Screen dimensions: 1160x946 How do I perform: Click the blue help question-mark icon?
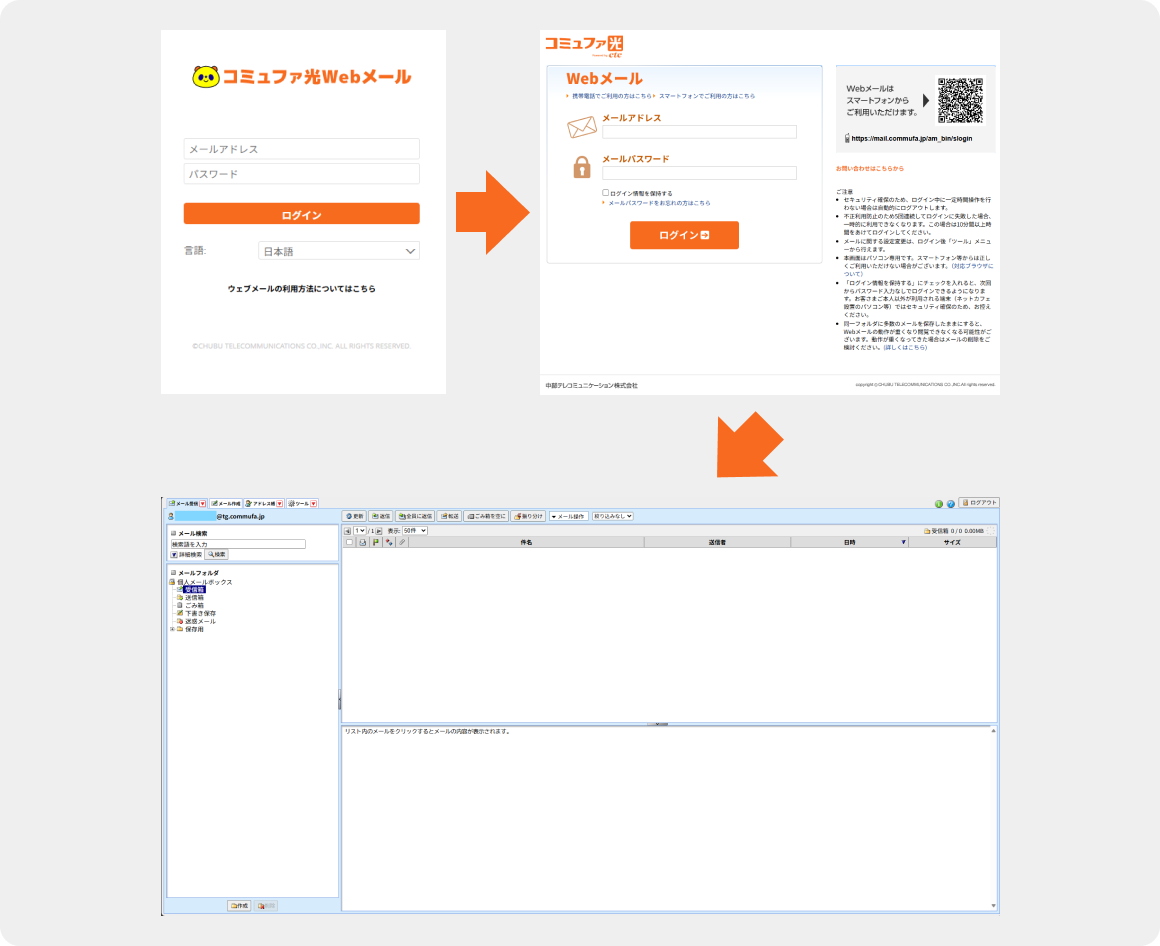tap(951, 504)
